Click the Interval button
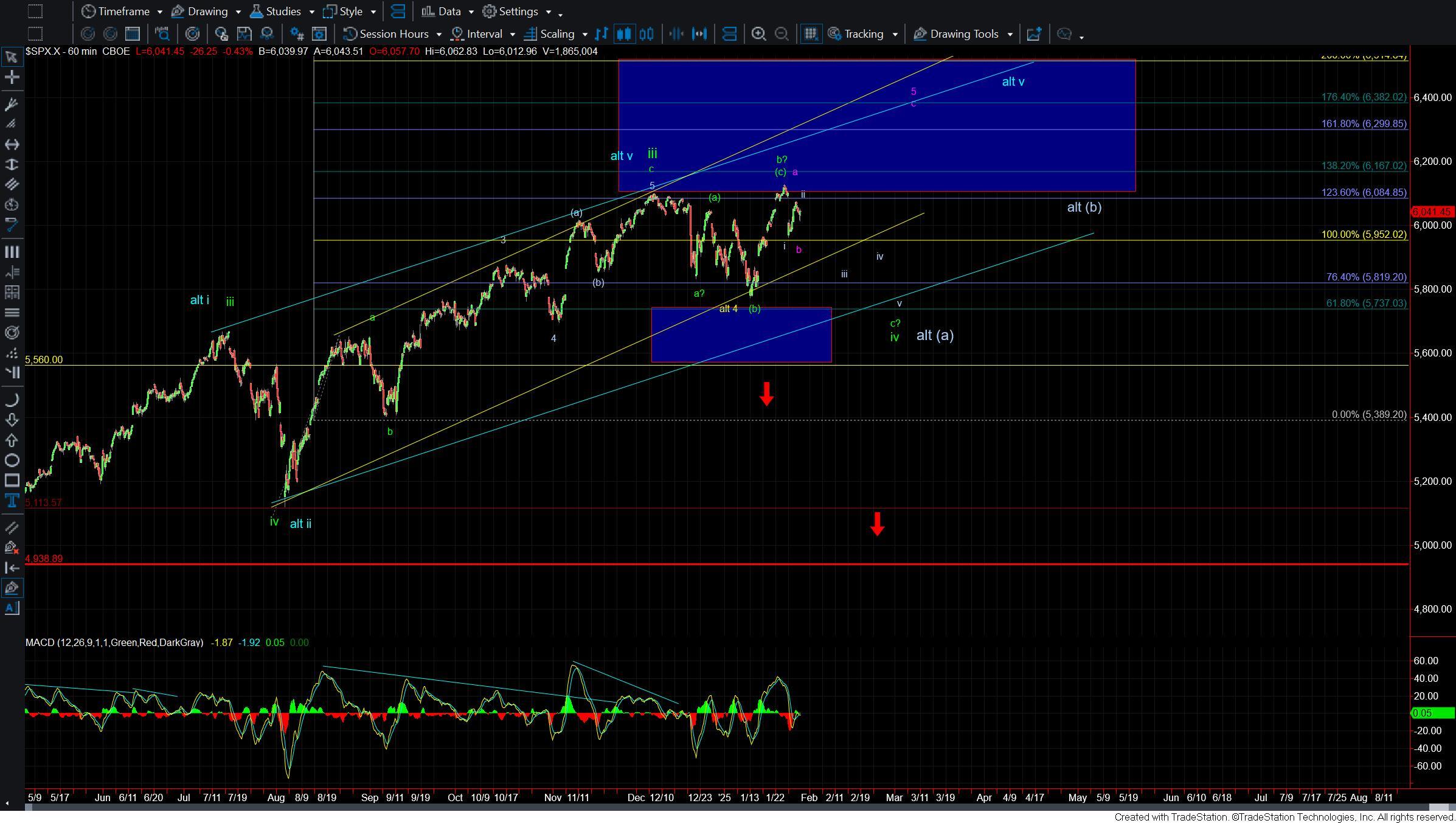 (477, 34)
